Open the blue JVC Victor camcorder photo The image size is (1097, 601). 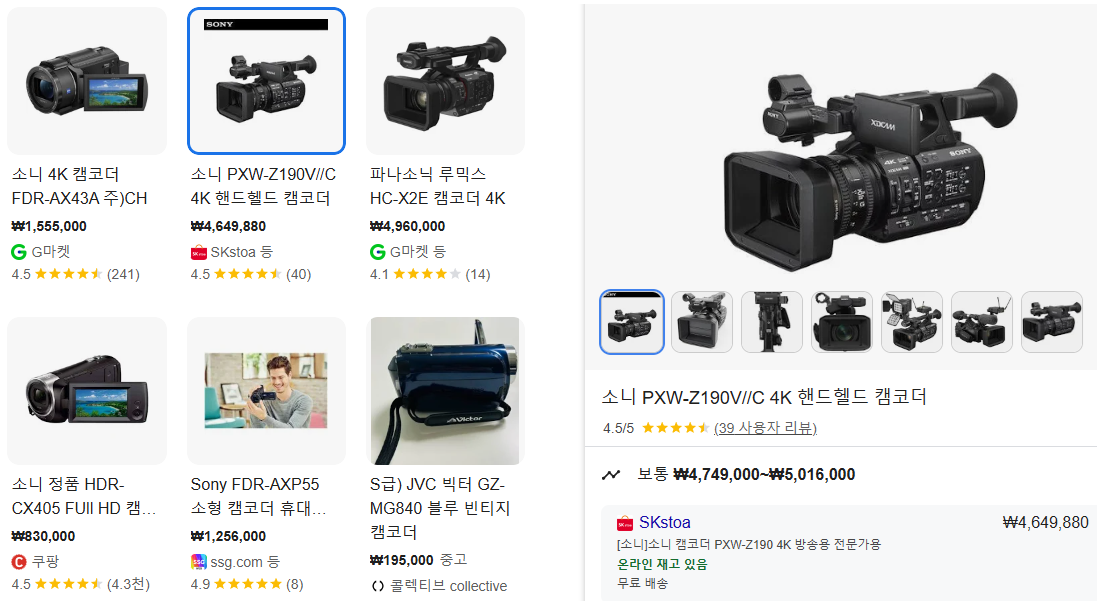pos(446,390)
